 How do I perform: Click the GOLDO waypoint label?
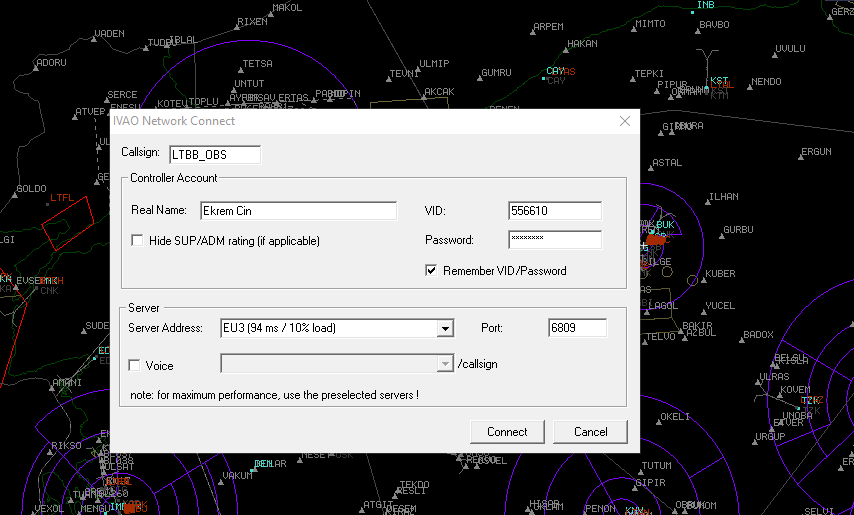pyautogui.click(x=31, y=189)
